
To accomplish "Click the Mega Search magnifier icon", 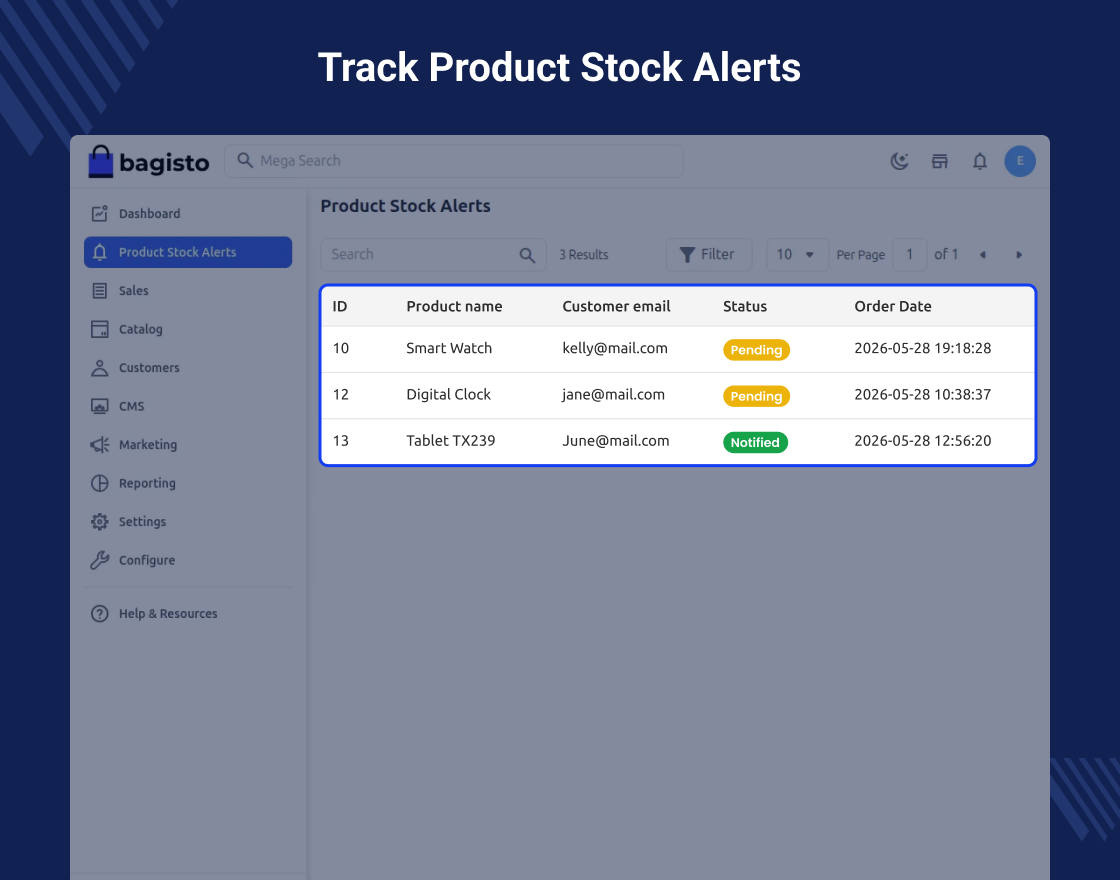I will pos(245,161).
